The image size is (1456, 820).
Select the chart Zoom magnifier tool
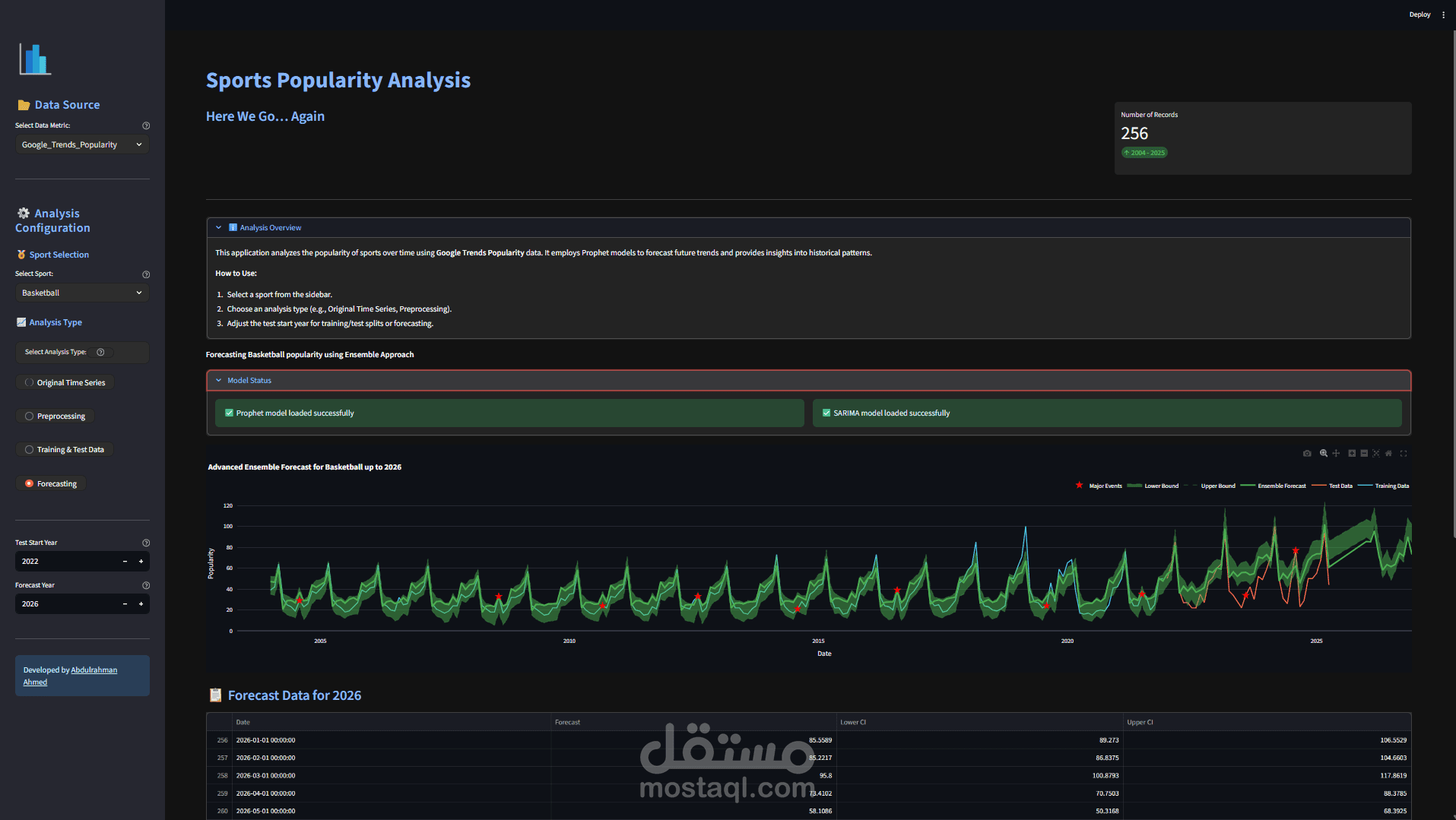1324,454
